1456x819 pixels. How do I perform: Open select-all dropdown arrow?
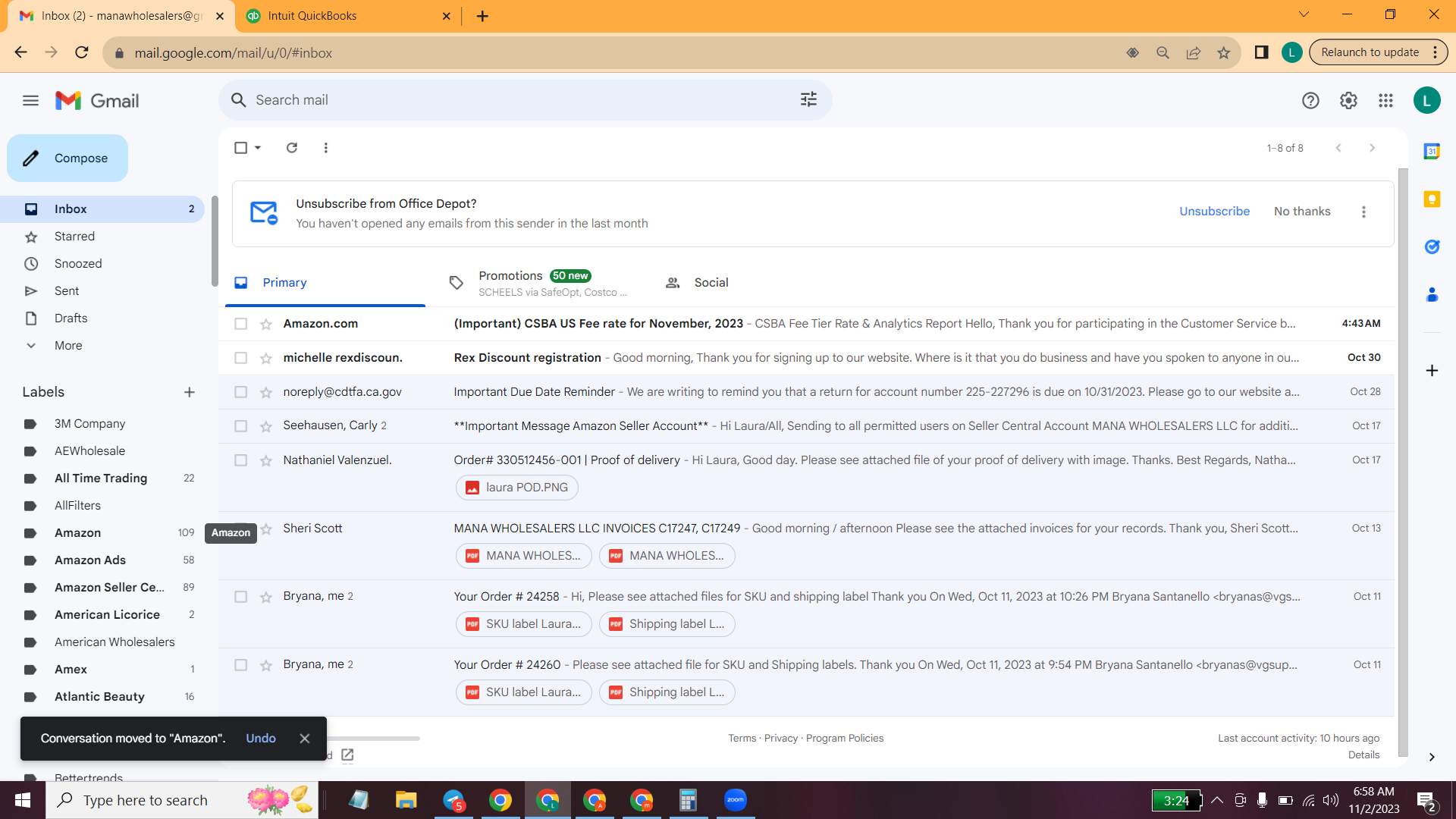tap(258, 148)
